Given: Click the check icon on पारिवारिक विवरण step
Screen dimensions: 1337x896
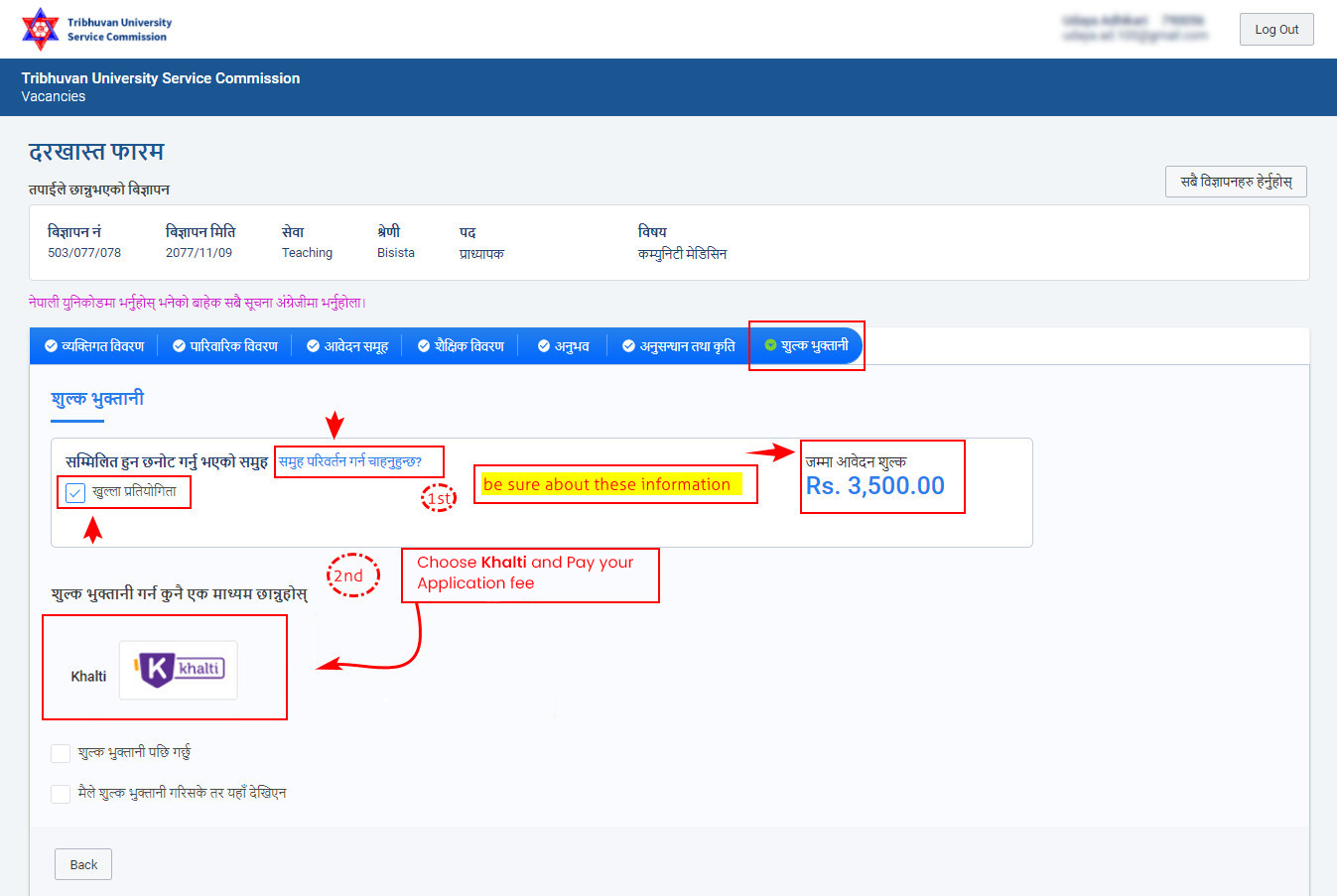Looking at the screenshot, I should [179, 346].
